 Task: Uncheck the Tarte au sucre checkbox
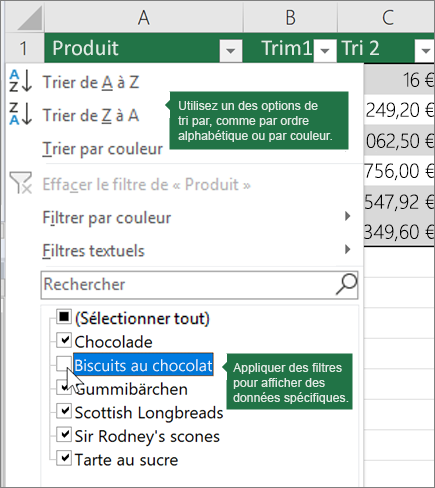click(x=64, y=458)
